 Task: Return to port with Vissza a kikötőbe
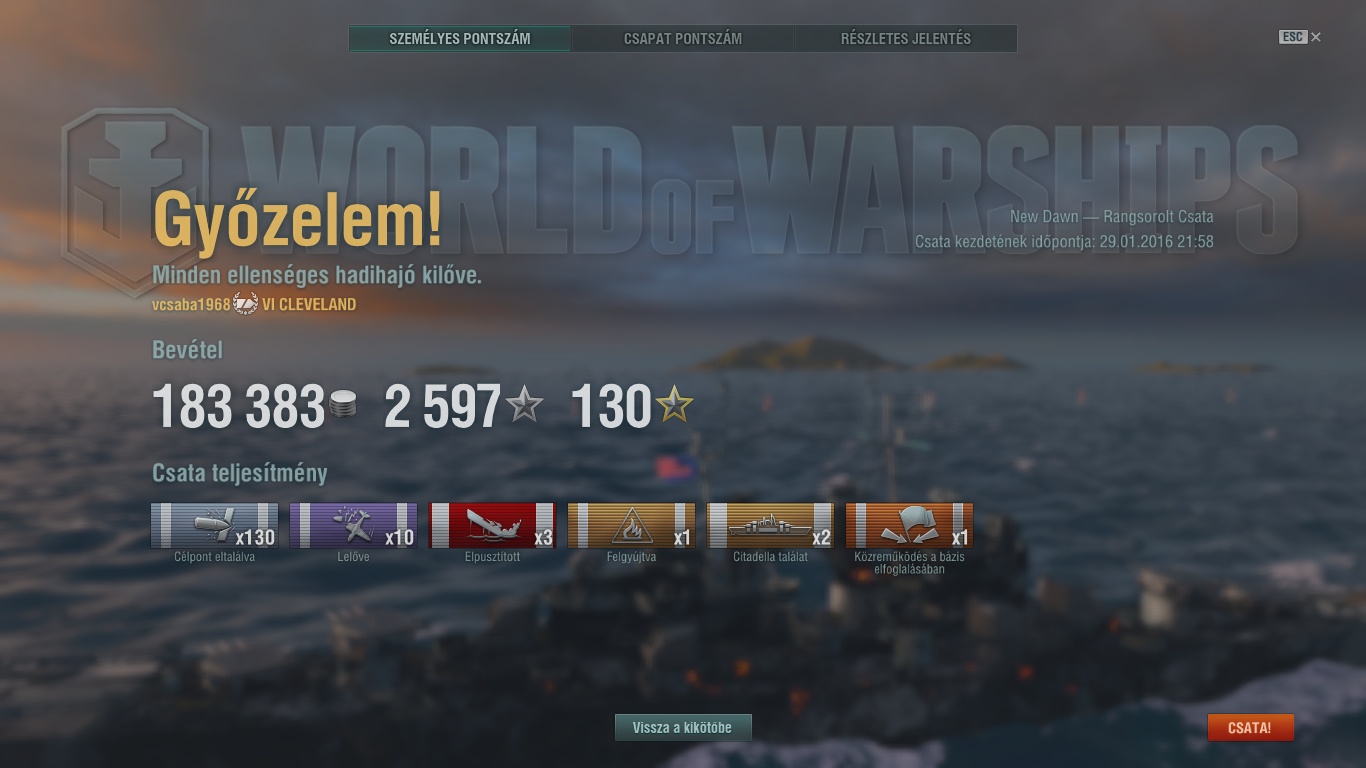[683, 728]
